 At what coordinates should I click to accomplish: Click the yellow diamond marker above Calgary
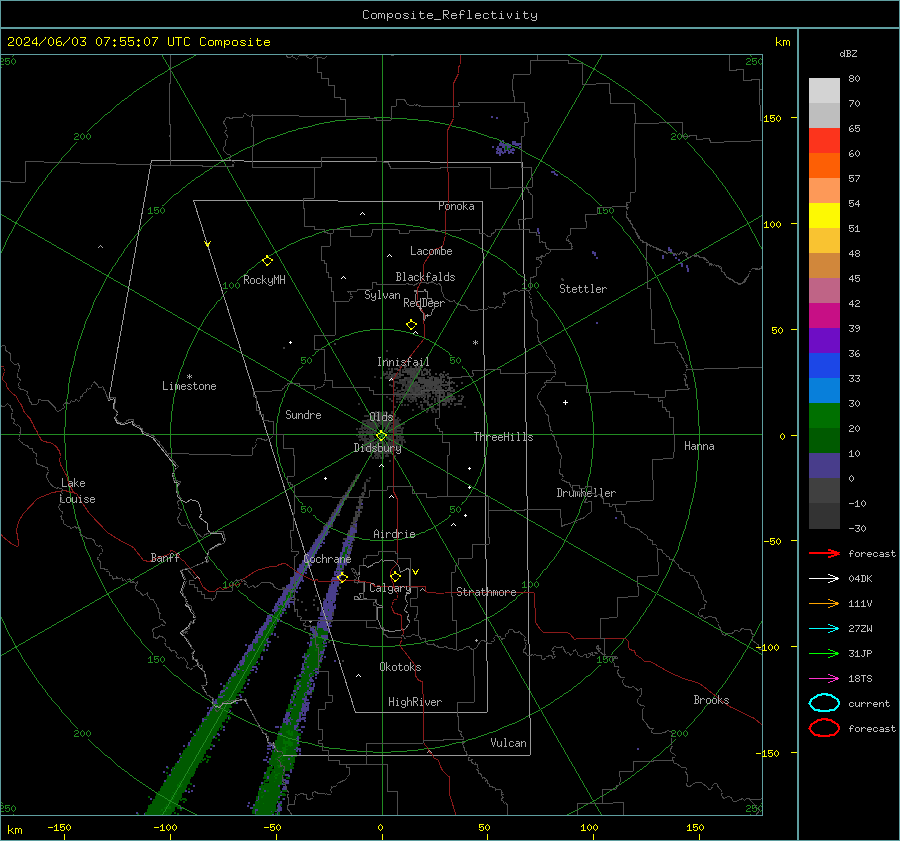coord(395,576)
